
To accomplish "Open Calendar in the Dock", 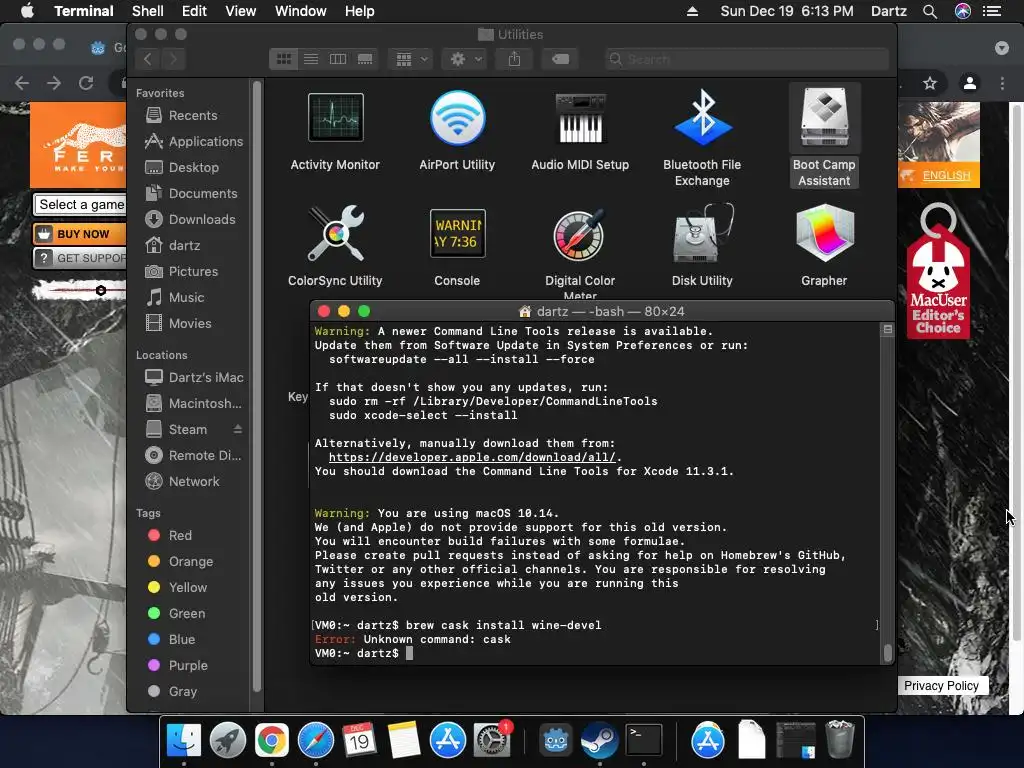I will click(359, 740).
